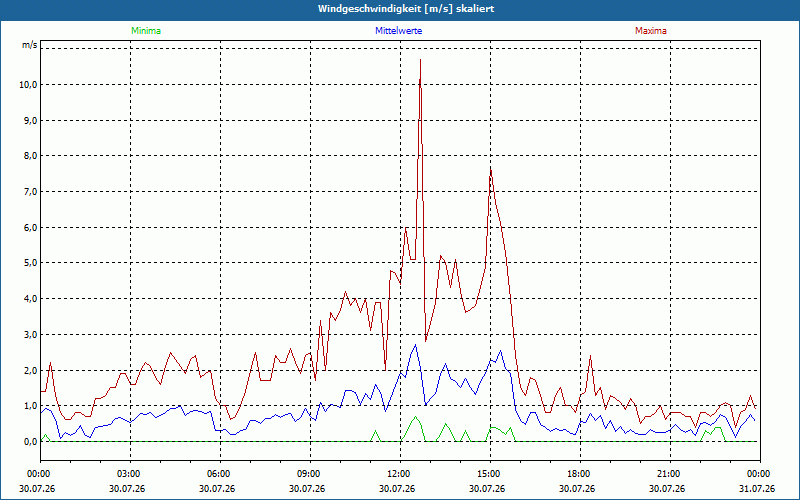Image resolution: width=800 pixels, height=500 pixels.
Task: Click the 10,0 y-axis label
Action: [28, 85]
